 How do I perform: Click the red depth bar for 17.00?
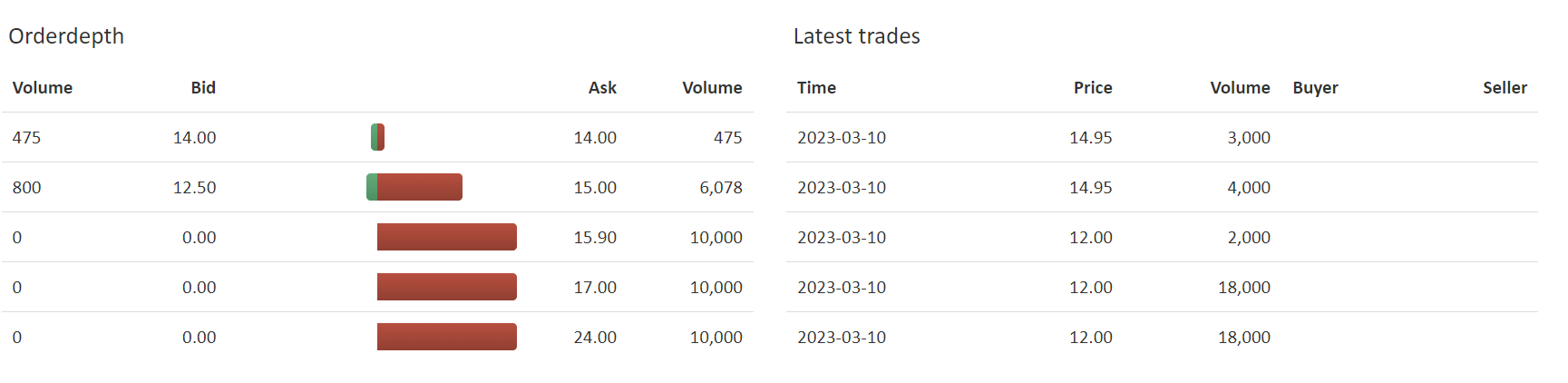coord(447,287)
